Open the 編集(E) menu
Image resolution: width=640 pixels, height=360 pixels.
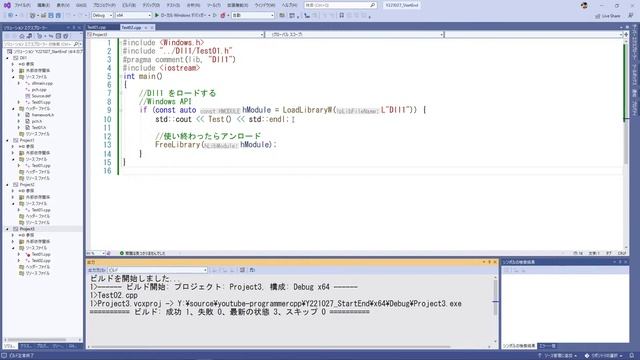click(43, 5)
